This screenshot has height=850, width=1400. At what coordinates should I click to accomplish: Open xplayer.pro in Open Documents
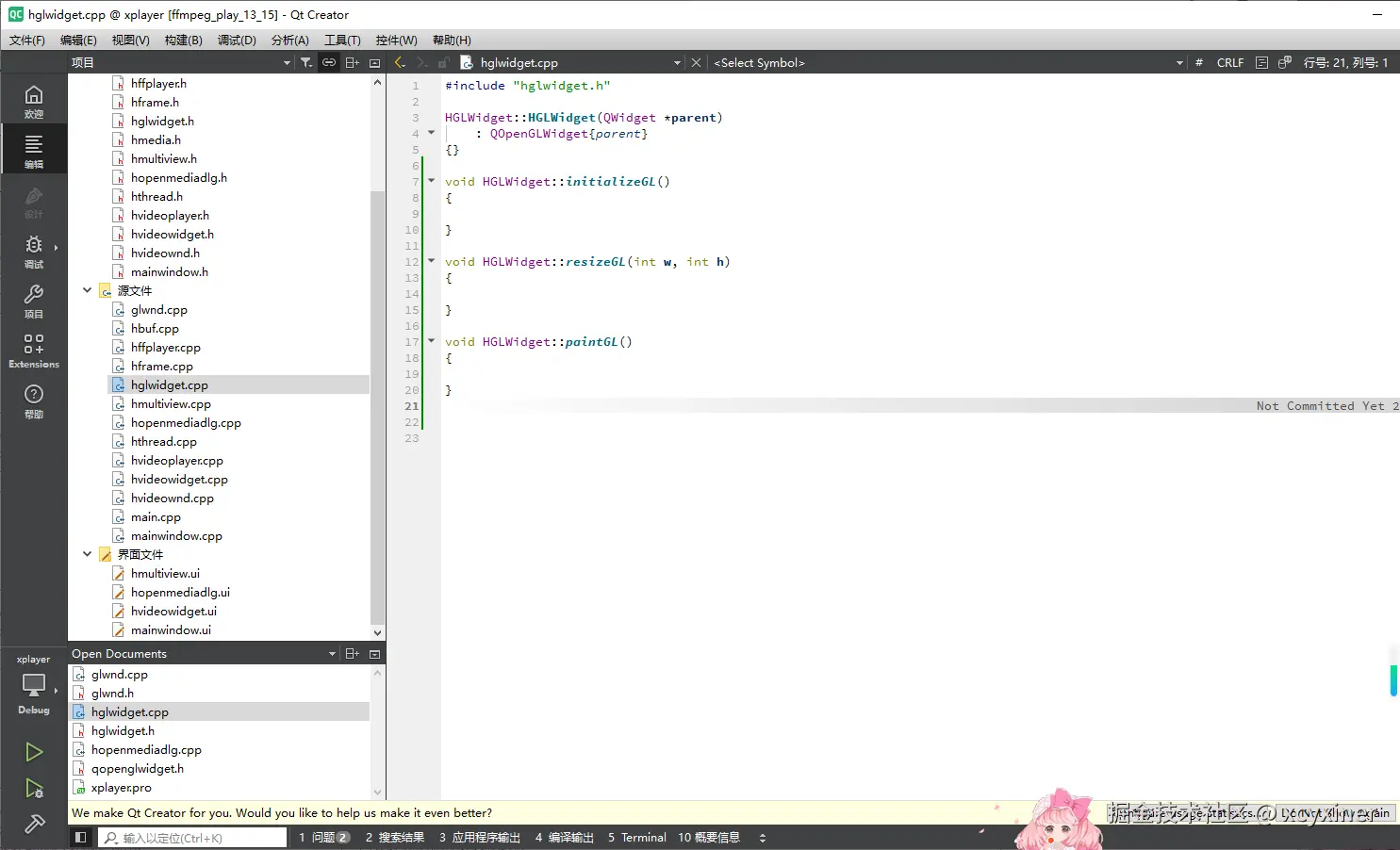[121, 787]
